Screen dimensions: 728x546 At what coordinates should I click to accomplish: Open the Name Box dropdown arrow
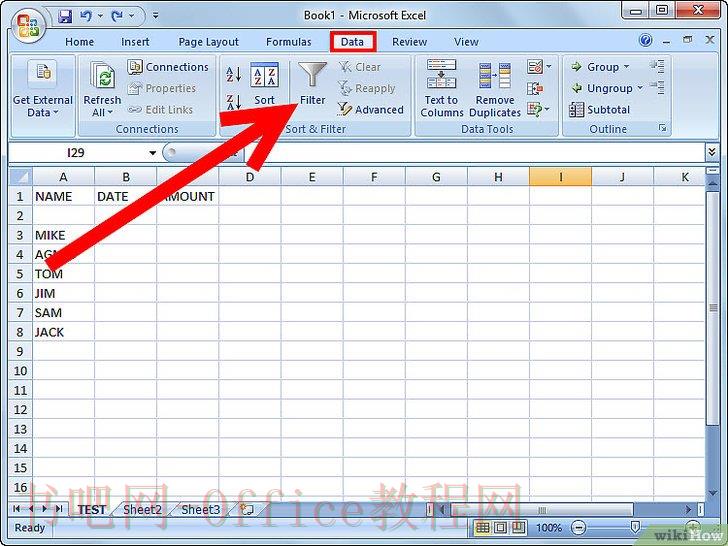pyautogui.click(x=152, y=153)
